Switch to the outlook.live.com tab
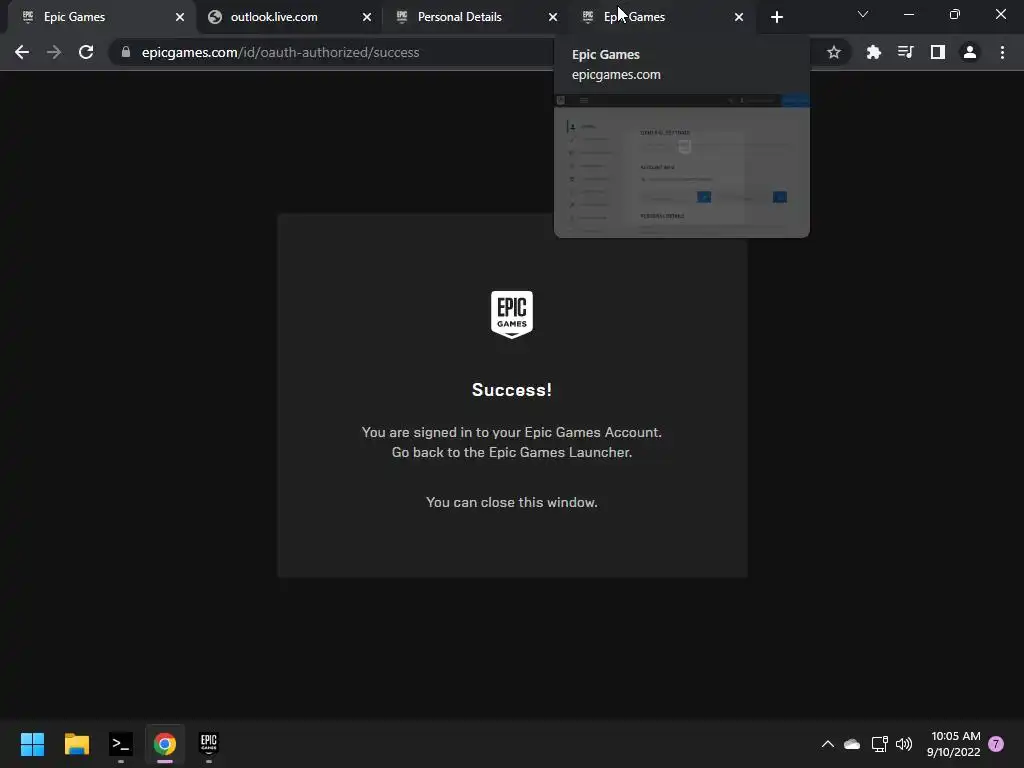 [287, 17]
